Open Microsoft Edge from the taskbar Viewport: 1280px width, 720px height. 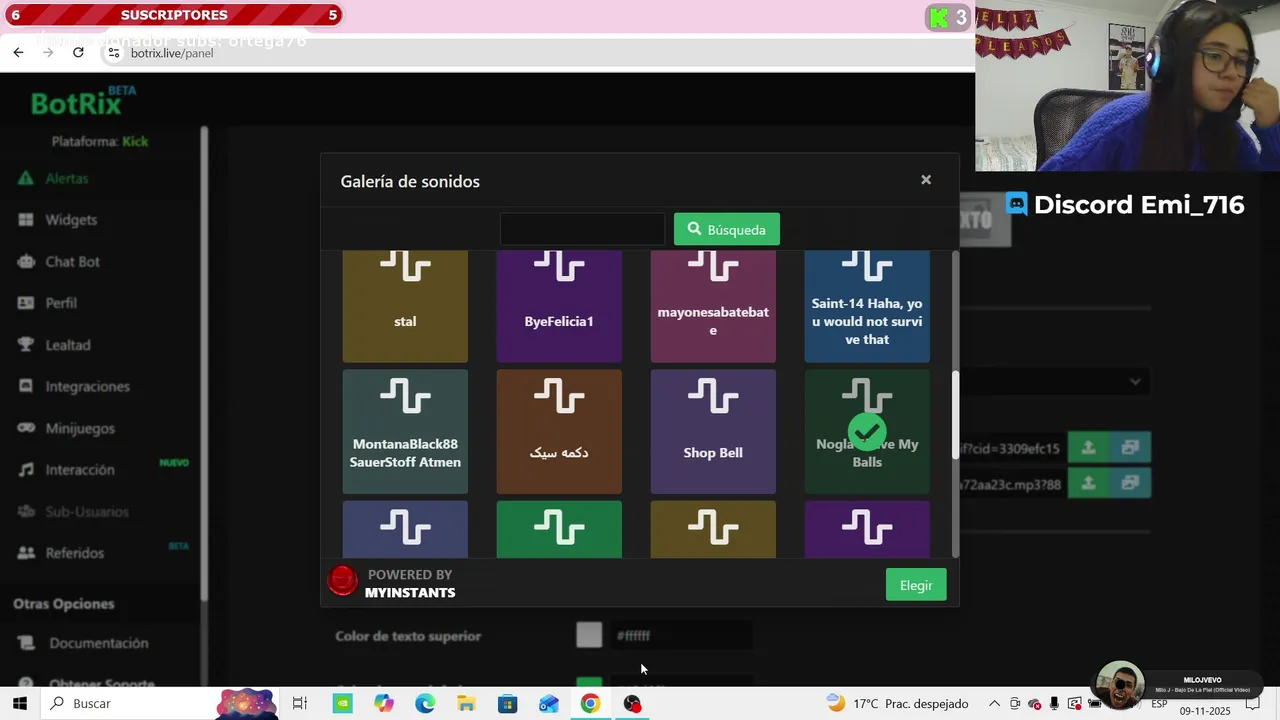coord(425,704)
